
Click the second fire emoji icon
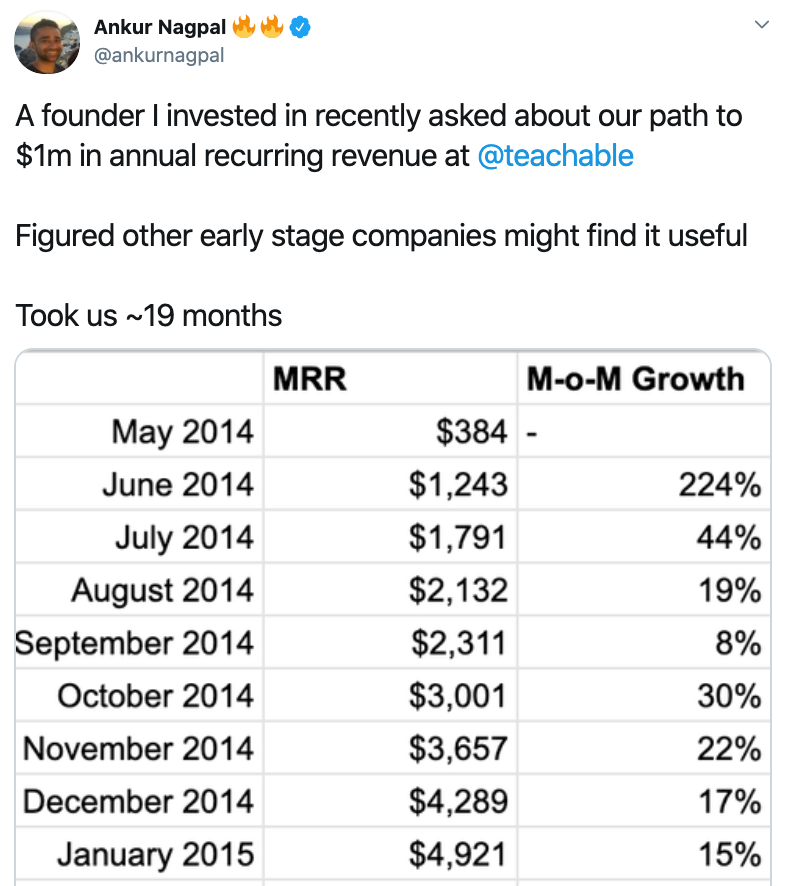click(272, 27)
